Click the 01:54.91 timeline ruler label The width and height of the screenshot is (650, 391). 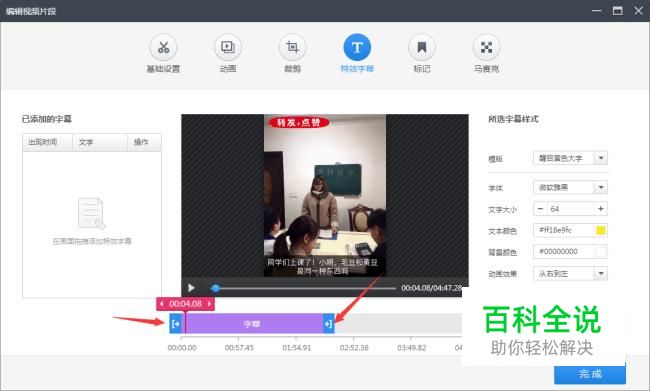296,347
